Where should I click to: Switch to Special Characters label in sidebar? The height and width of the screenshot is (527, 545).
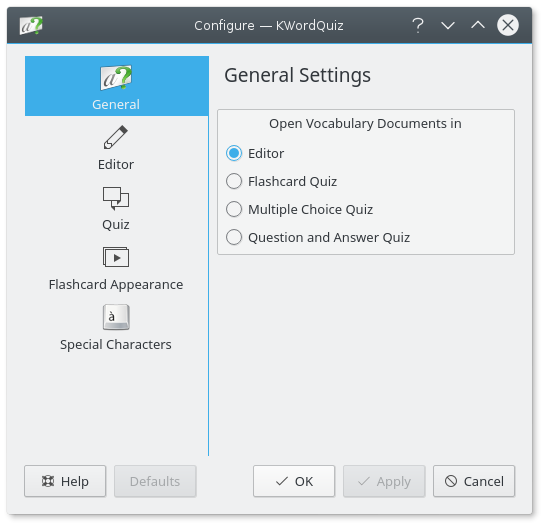coord(116,344)
